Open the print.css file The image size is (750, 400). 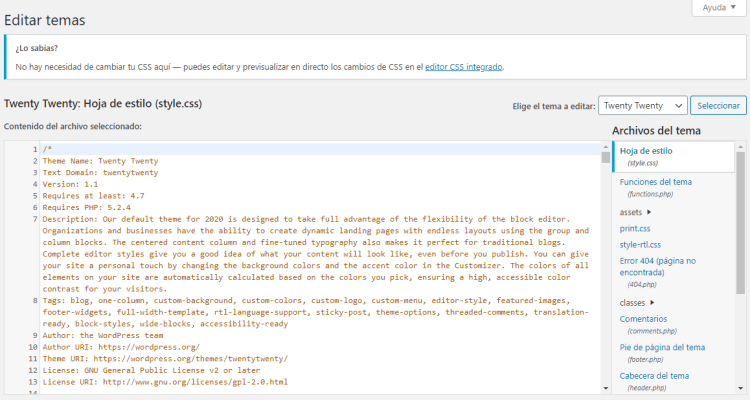pos(635,228)
